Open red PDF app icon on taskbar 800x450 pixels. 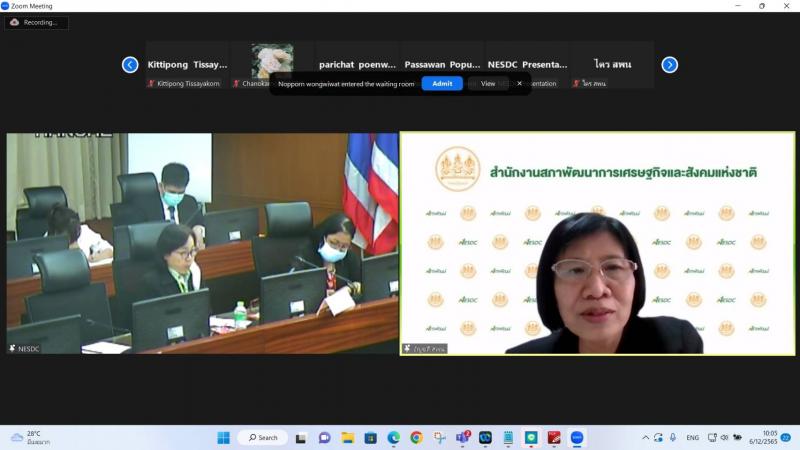[554, 438]
